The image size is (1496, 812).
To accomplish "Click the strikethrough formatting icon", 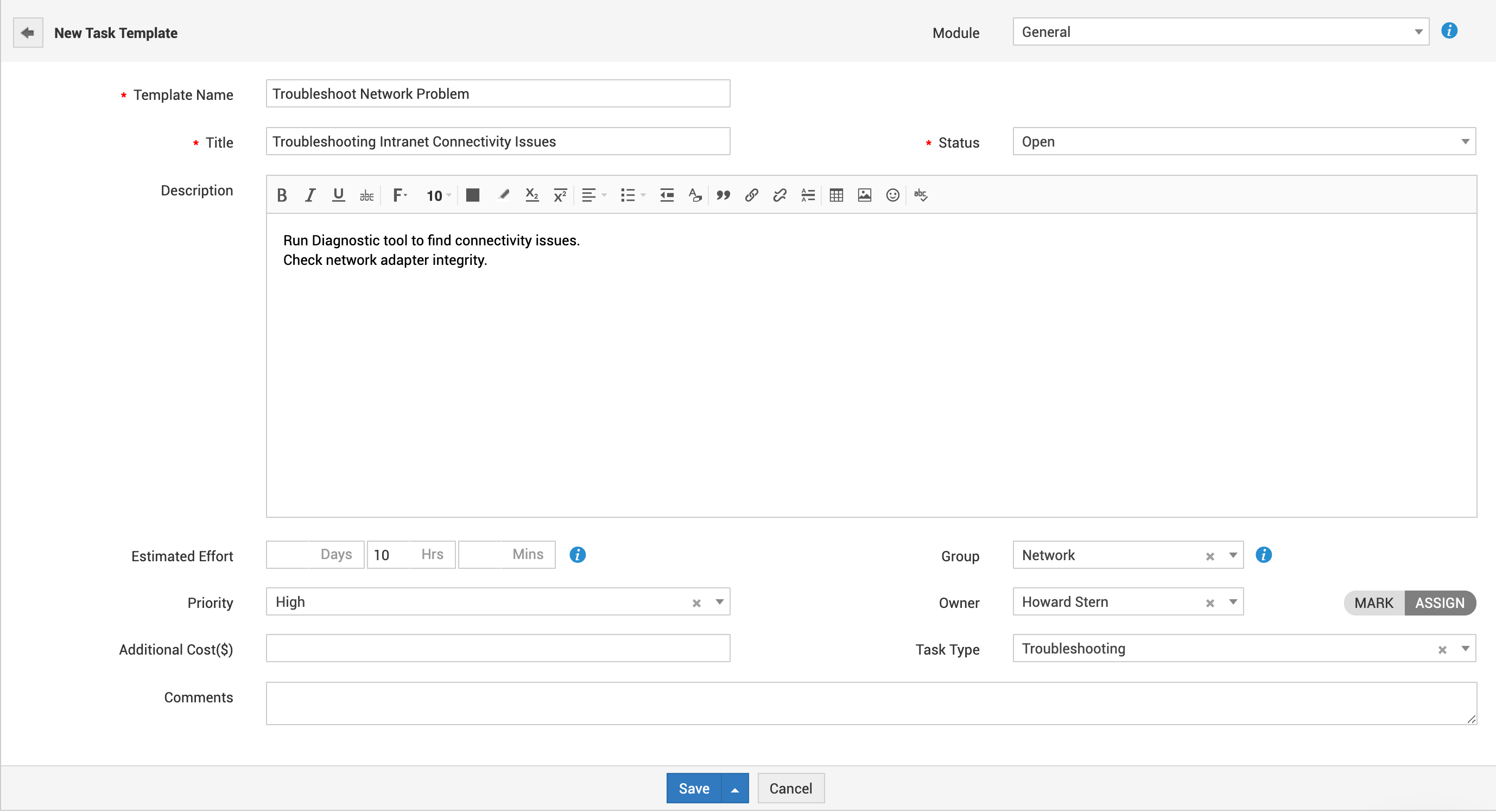I will (366, 195).
